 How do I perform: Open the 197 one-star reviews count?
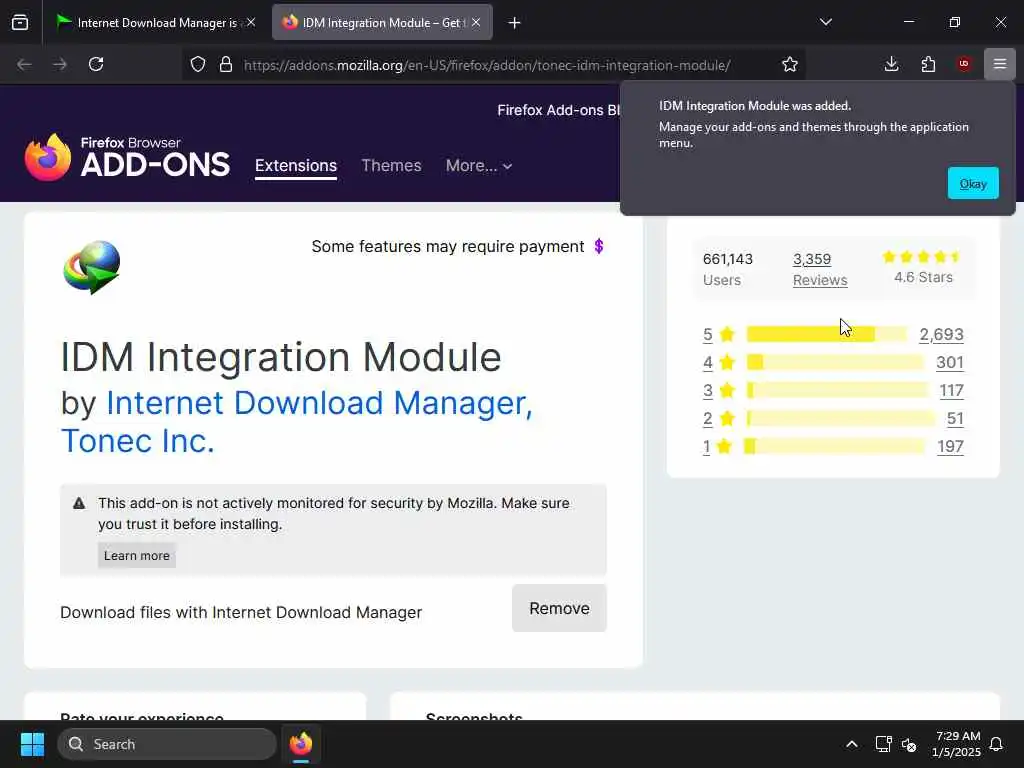pos(950,447)
